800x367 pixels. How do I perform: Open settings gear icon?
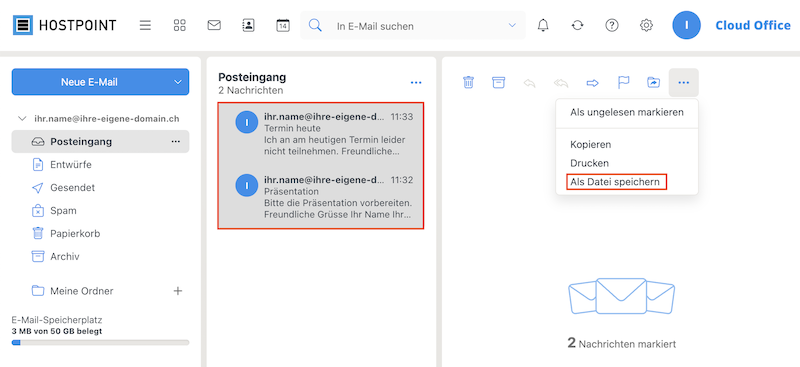click(x=646, y=25)
